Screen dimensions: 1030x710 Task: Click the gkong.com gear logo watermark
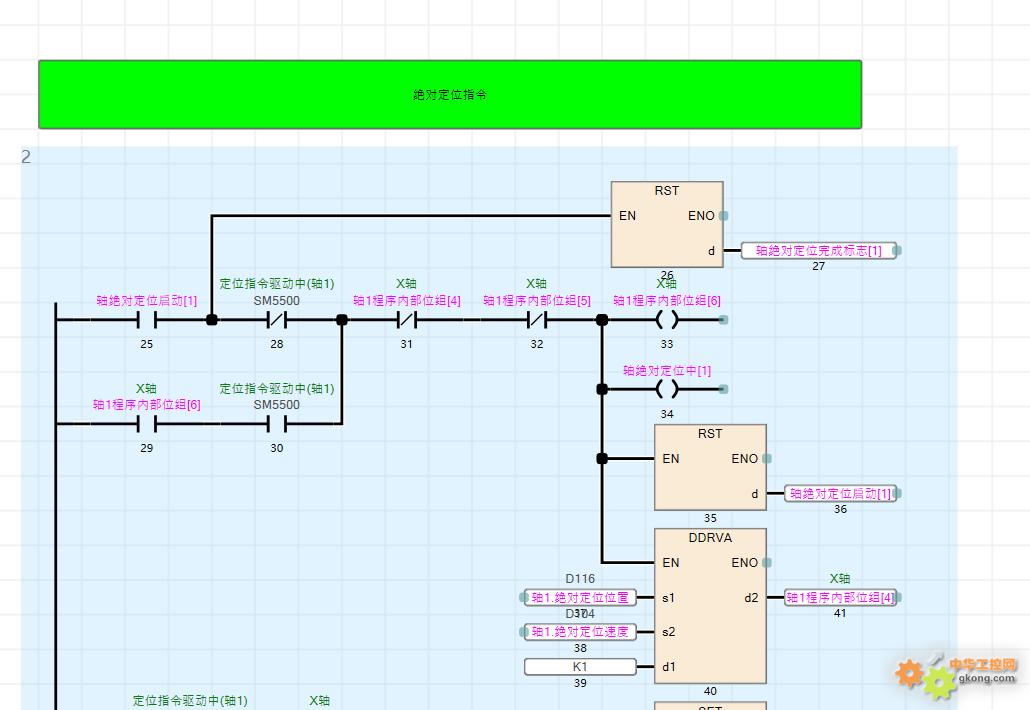pyautogui.click(x=925, y=676)
